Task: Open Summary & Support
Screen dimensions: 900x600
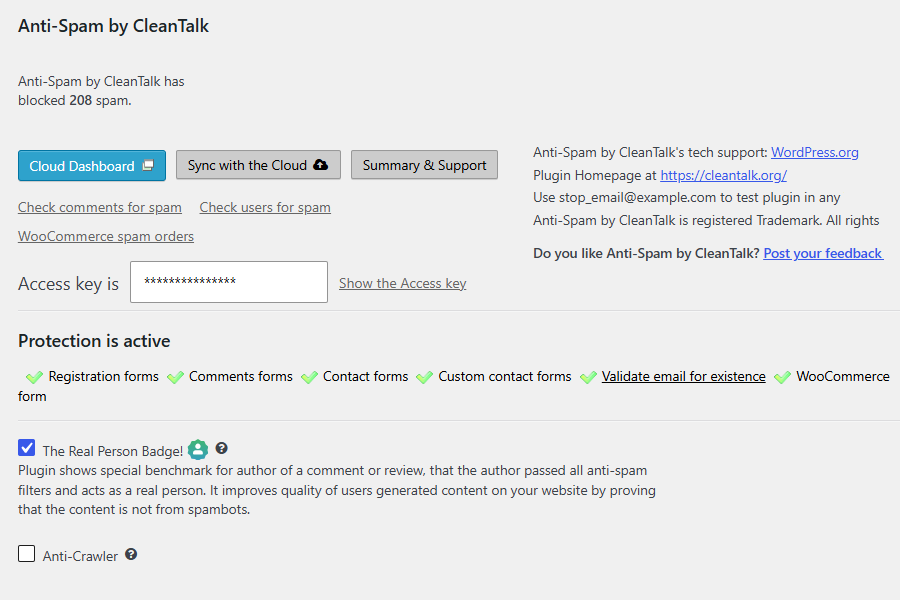Action: pos(424,165)
